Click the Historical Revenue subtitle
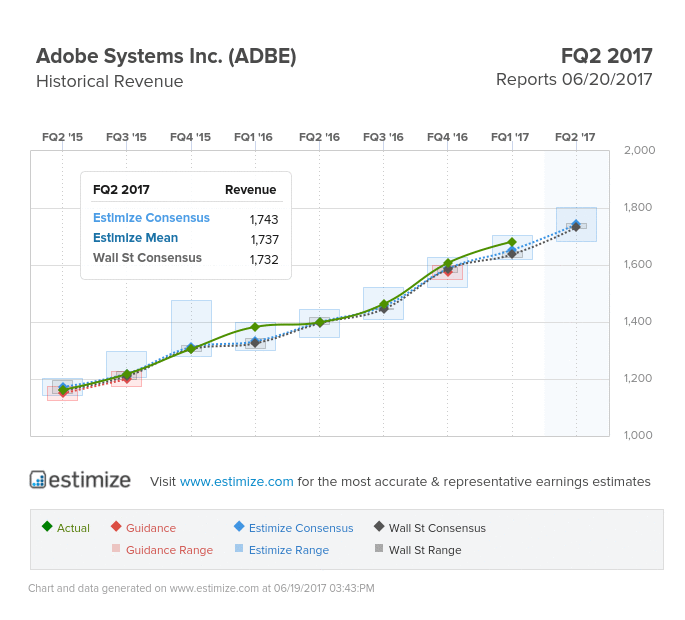685x620 pixels. coord(110,81)
